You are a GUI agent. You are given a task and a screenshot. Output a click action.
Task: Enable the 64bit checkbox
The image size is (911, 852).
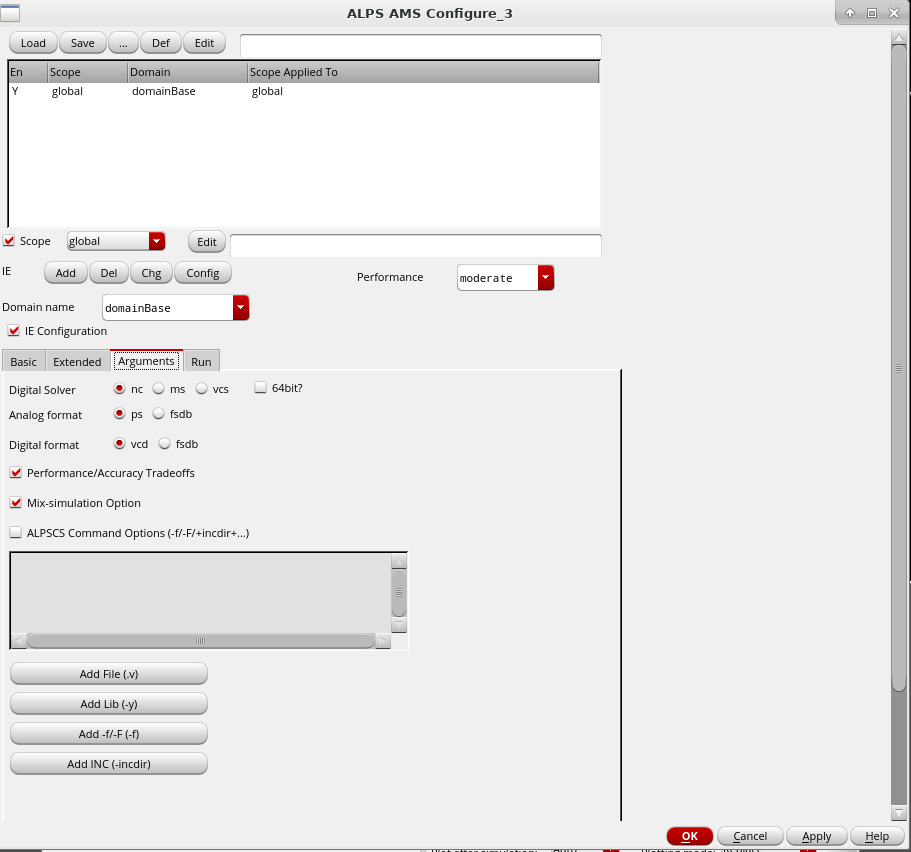(x=261, y=388)
